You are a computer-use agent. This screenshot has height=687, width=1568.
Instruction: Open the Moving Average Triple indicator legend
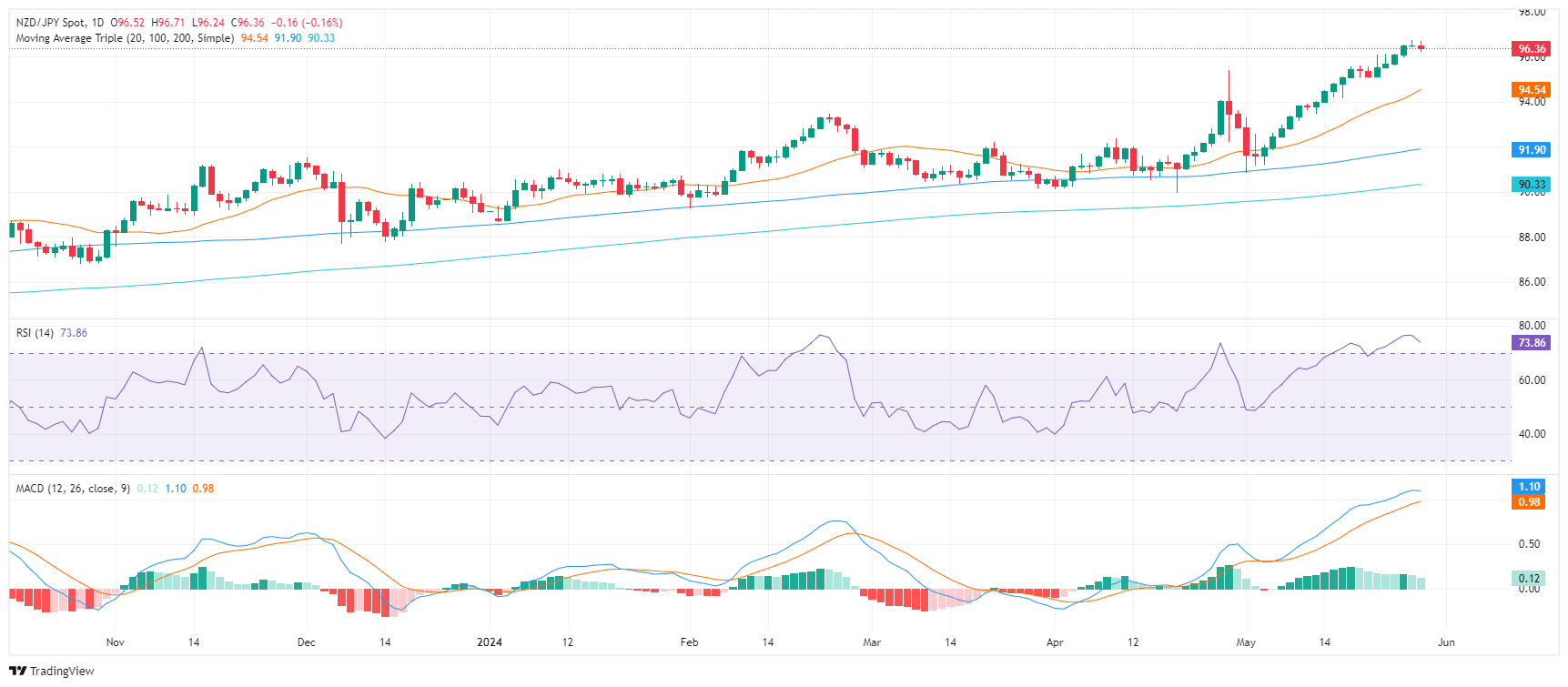[x=125, y=38]
